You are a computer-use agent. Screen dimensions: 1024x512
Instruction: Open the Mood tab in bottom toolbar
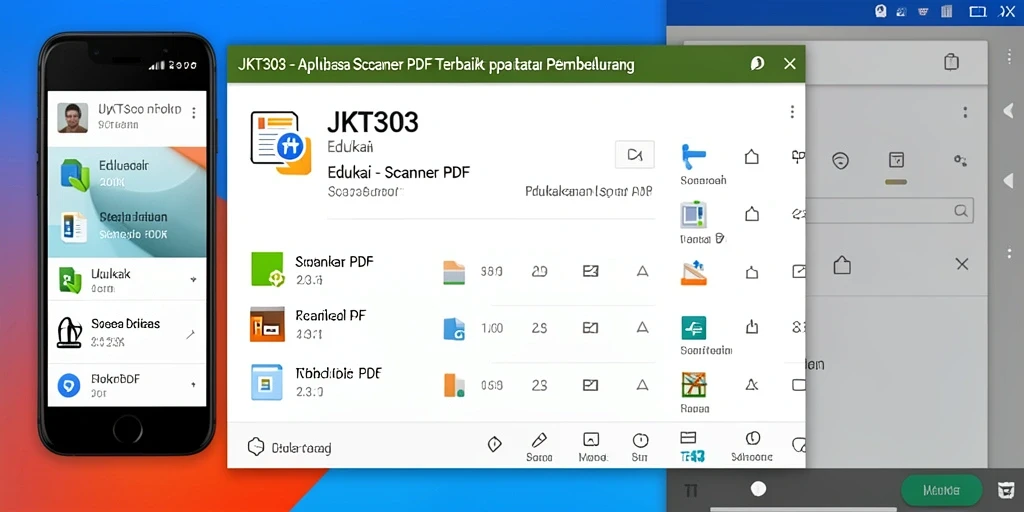point(591,446)
